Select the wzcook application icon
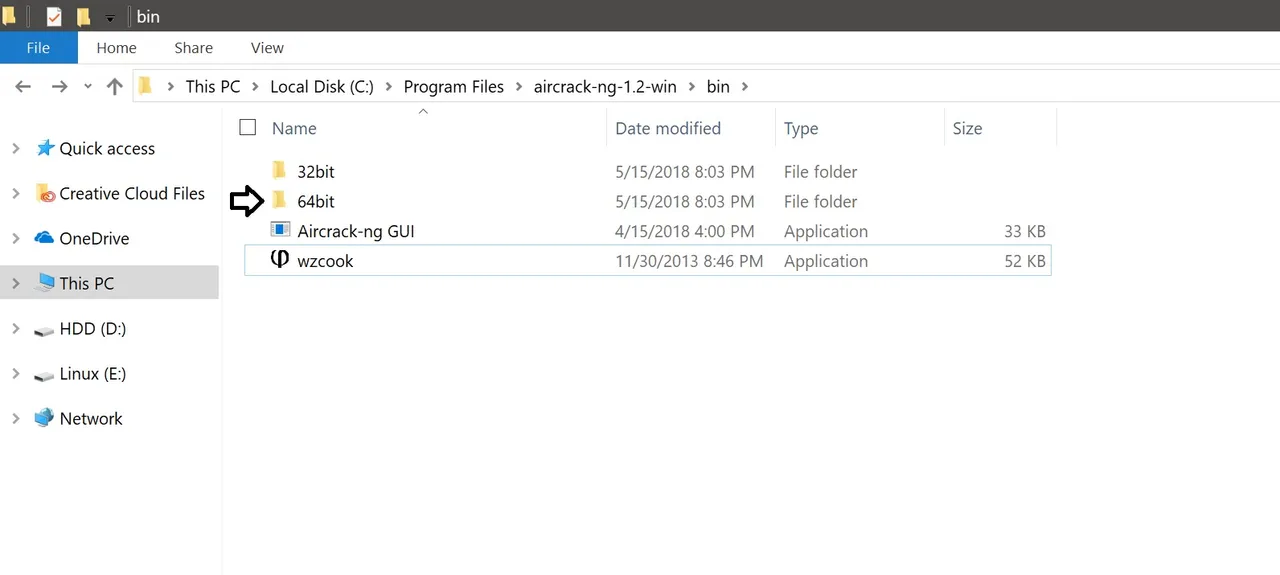The width and height of the screenshot is (1280, 575). pos(280,260)
